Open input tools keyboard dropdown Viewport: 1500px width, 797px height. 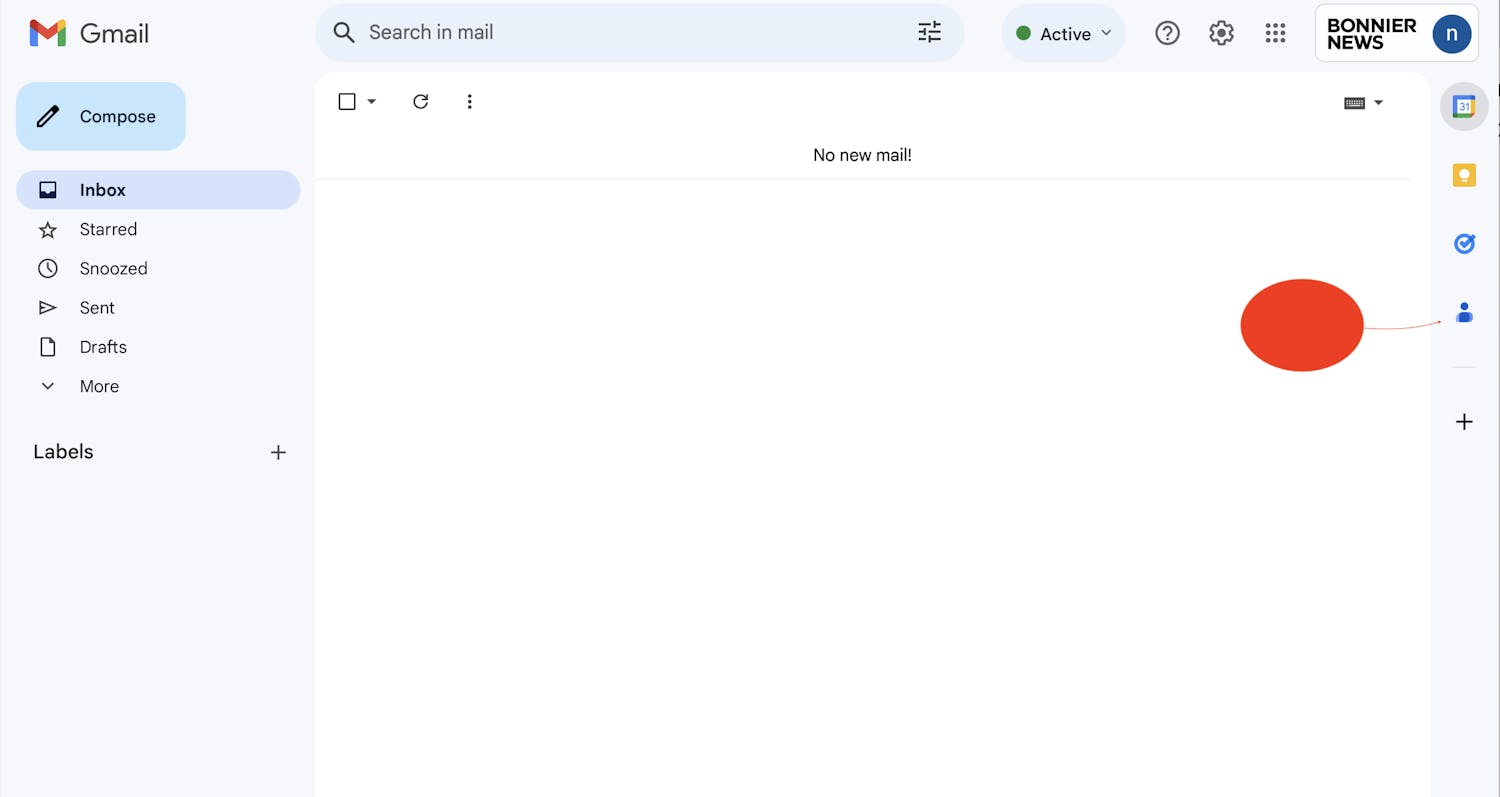(x=1378, y=103)
